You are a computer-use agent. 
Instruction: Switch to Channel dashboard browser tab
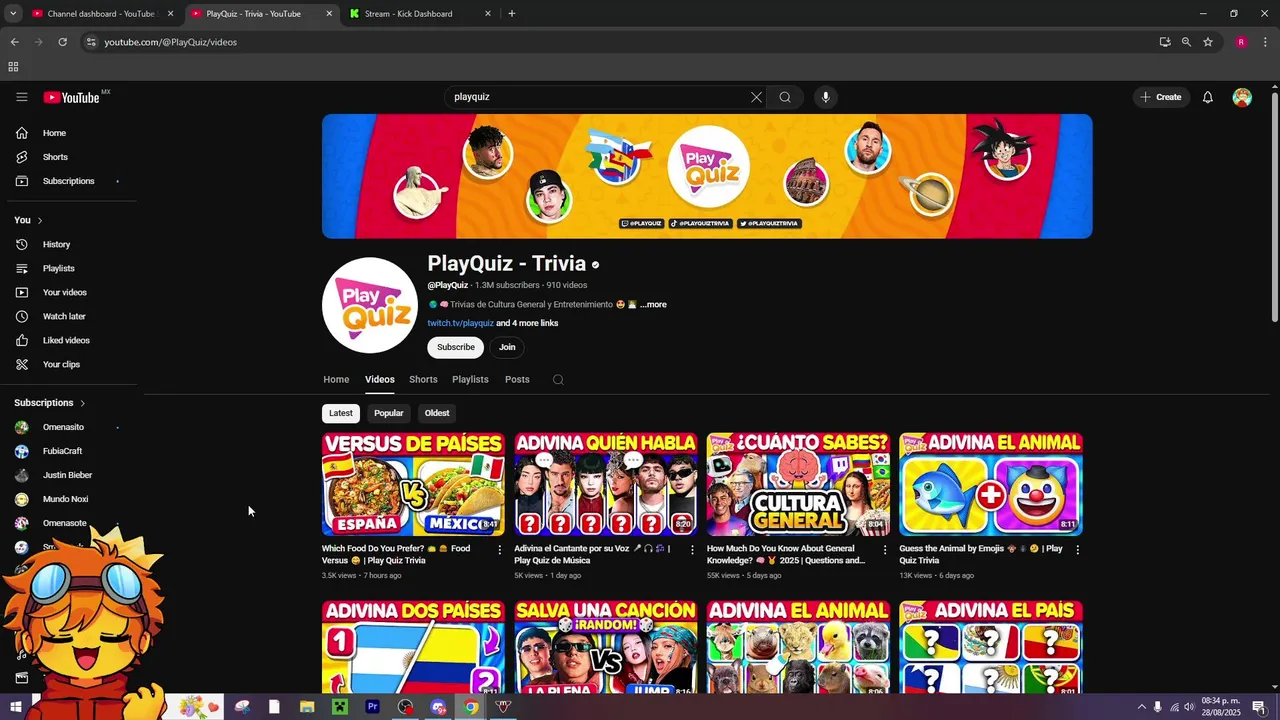click(x=100, y=14)
